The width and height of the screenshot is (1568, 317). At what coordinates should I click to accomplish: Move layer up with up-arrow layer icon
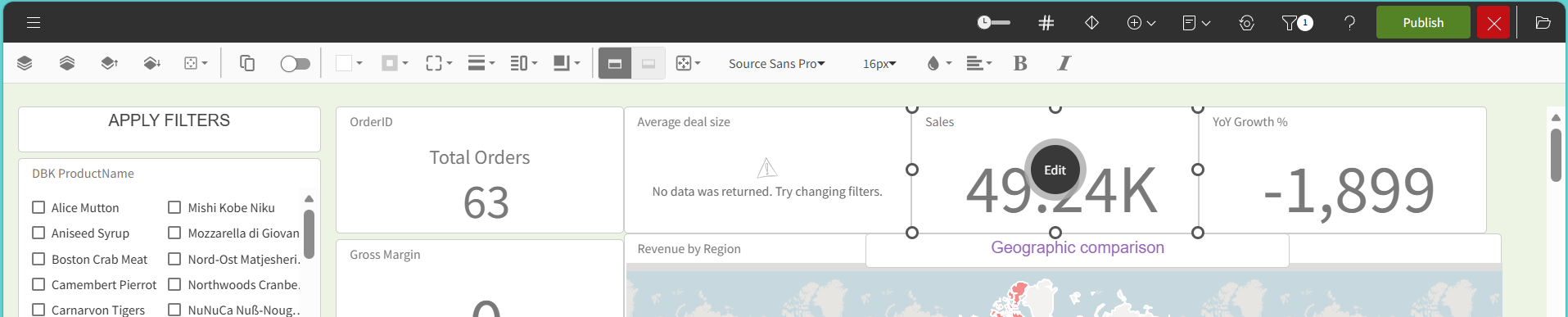coord(110,63)
